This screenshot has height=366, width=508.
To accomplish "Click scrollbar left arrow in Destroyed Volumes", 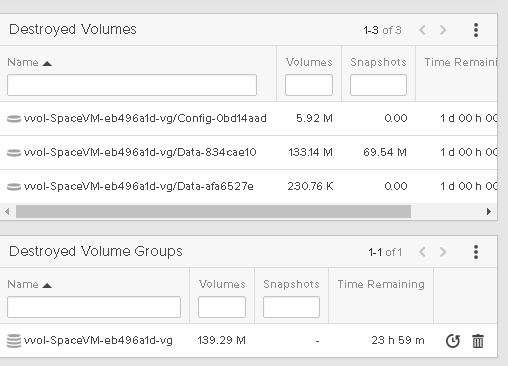I will pos(7,212).
